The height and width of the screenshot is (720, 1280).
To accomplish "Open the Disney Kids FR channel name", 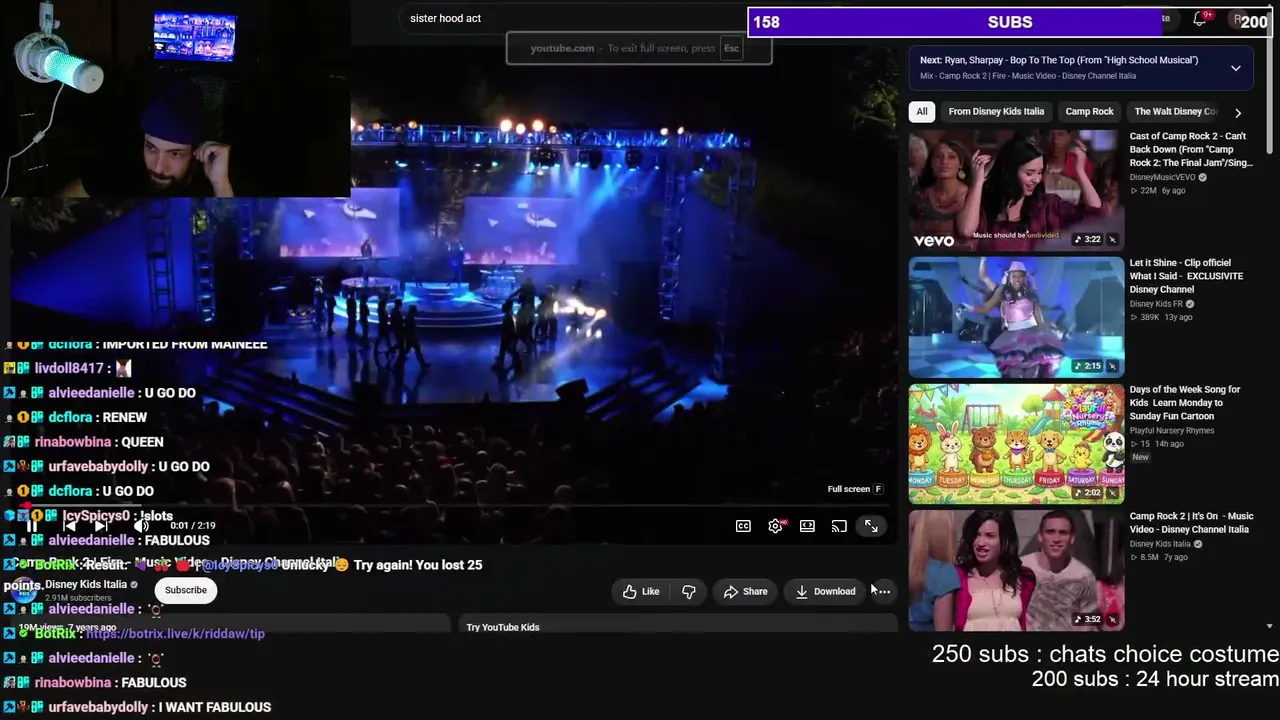I will (1157, 304).
